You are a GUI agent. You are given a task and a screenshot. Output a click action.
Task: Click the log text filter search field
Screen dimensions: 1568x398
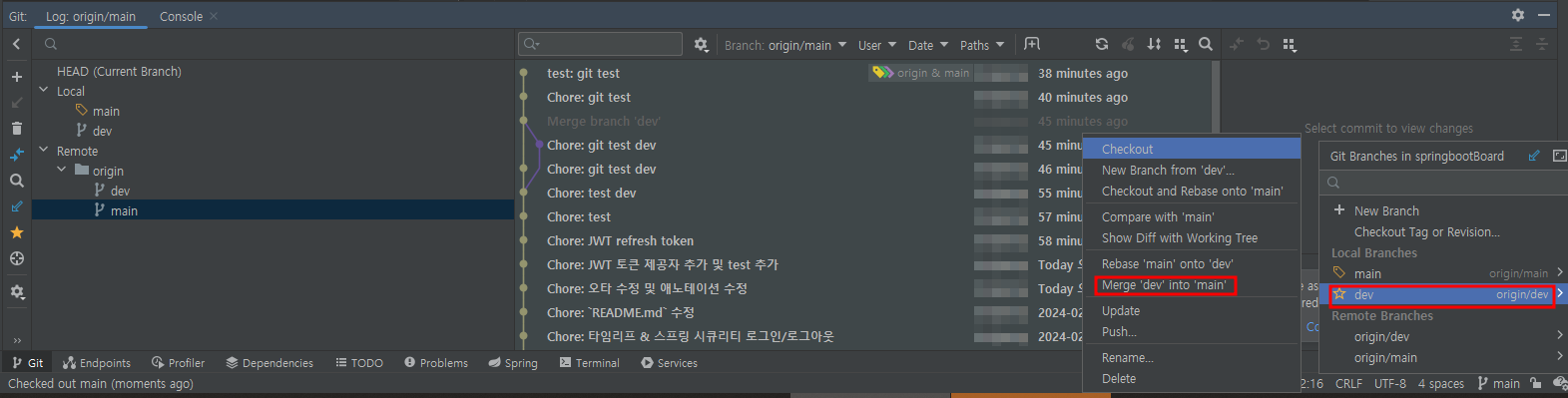point(600,44)
